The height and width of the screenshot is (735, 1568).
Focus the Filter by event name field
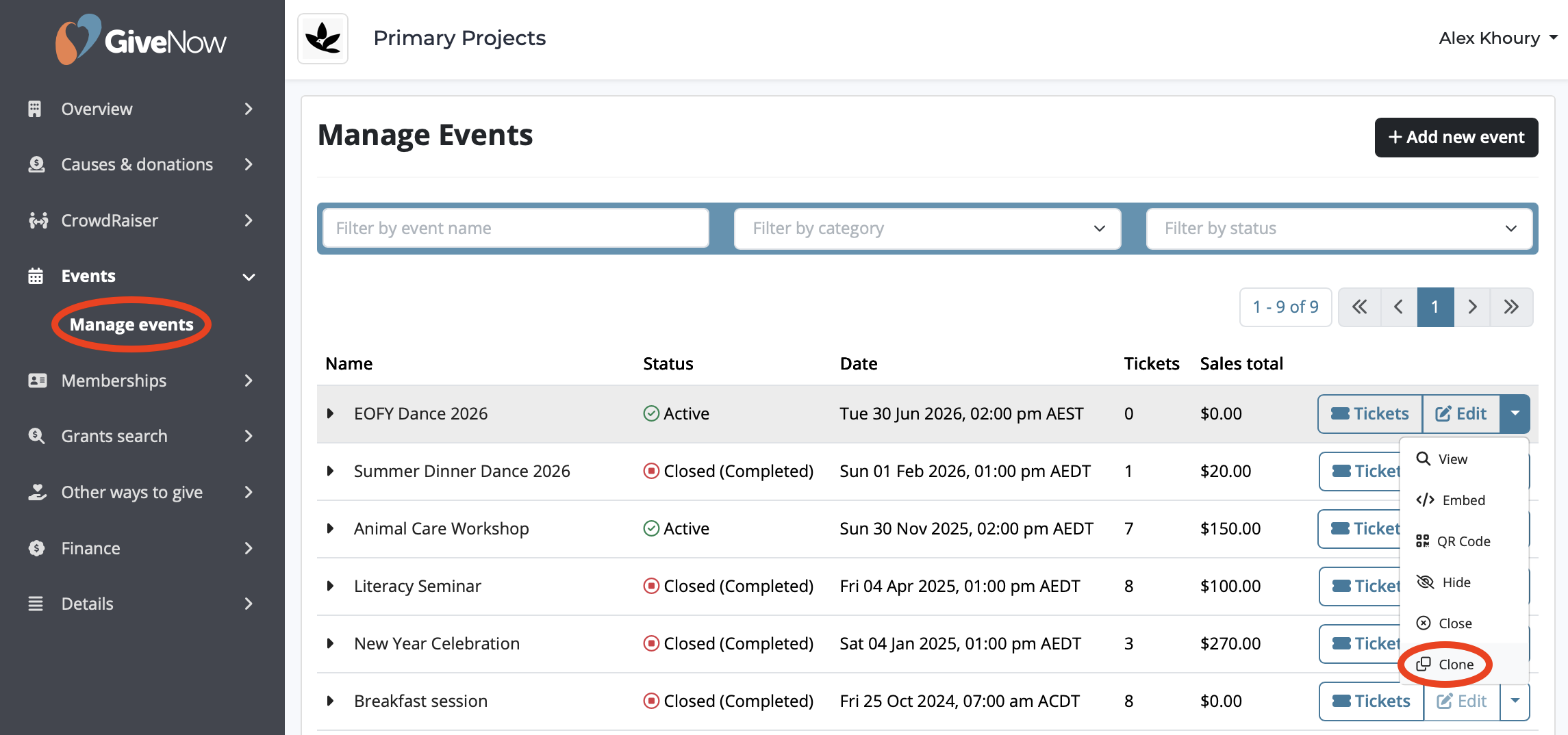tap(516, 228)
